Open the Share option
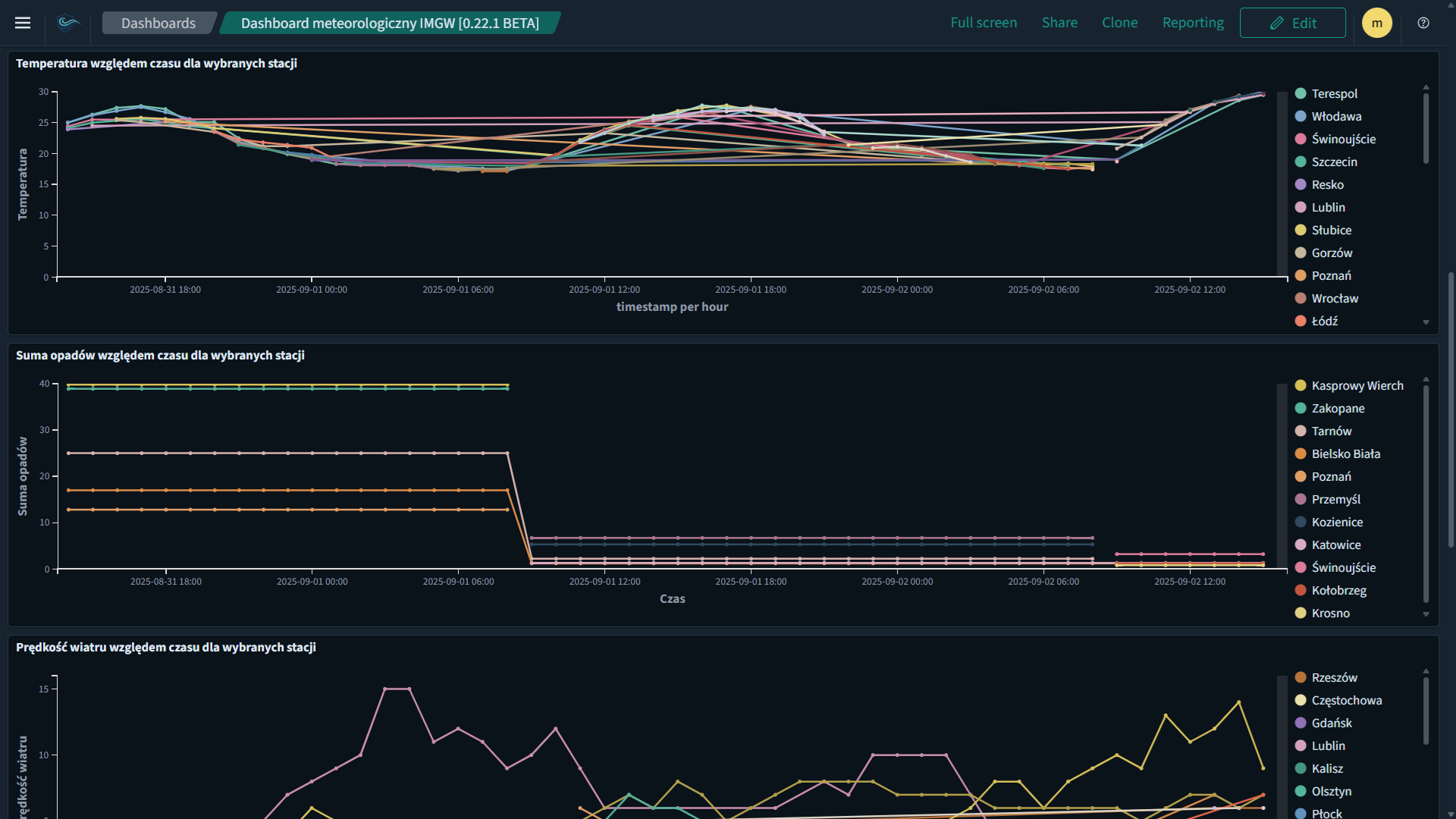Screen dimensions: 1456x819 click(x=1059, y=23)
